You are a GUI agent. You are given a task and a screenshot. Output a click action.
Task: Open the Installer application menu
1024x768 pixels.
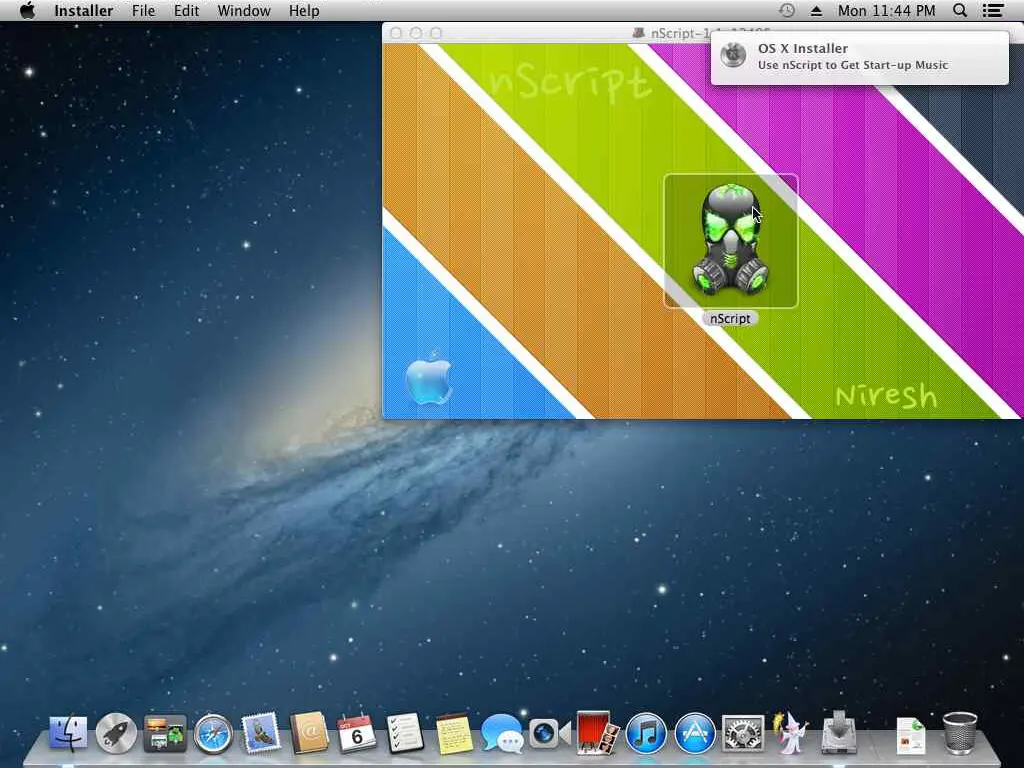point(84,10)
